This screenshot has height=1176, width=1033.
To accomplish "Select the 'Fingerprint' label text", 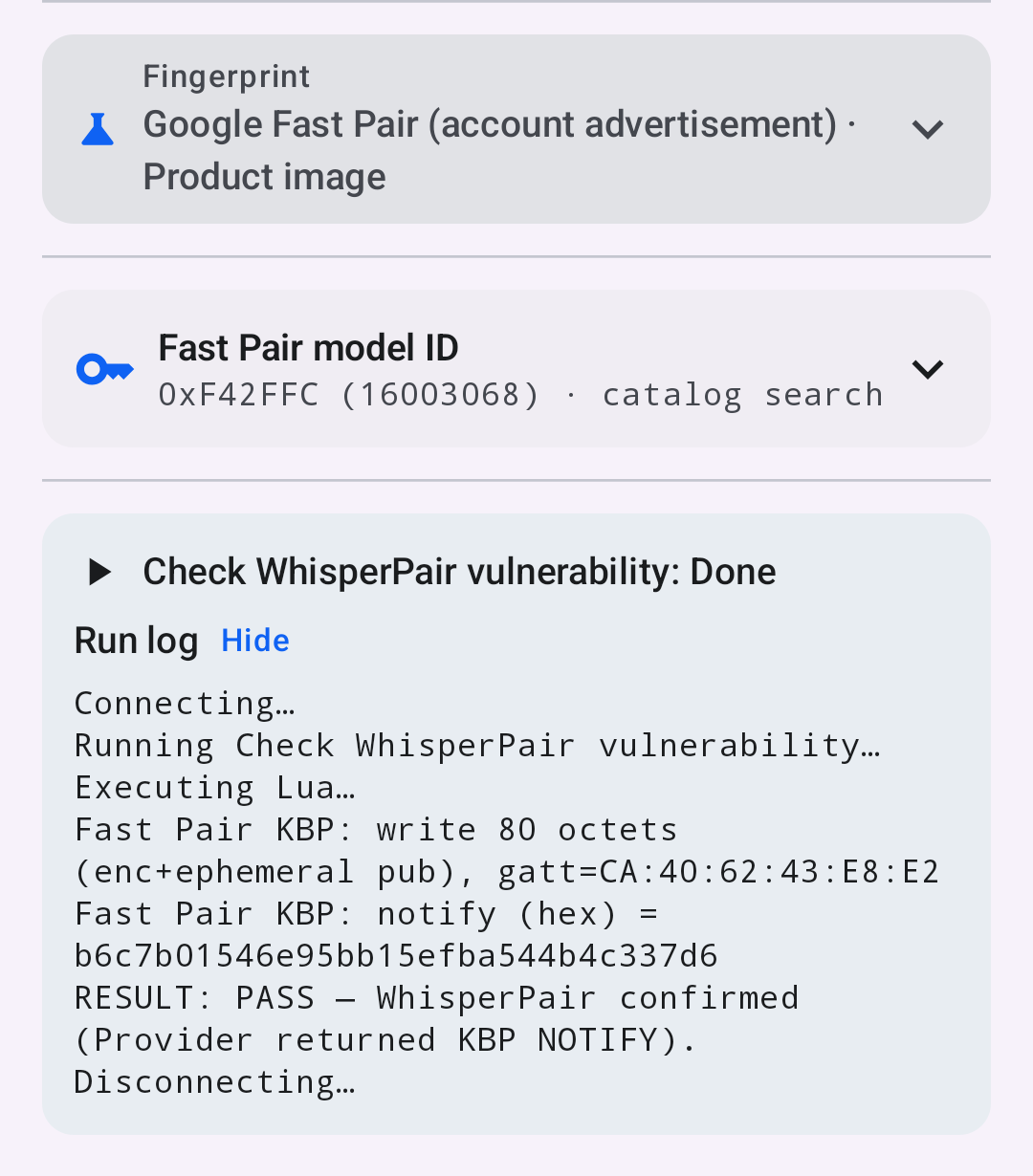I will pyautogui.click(x=227, y=76).
